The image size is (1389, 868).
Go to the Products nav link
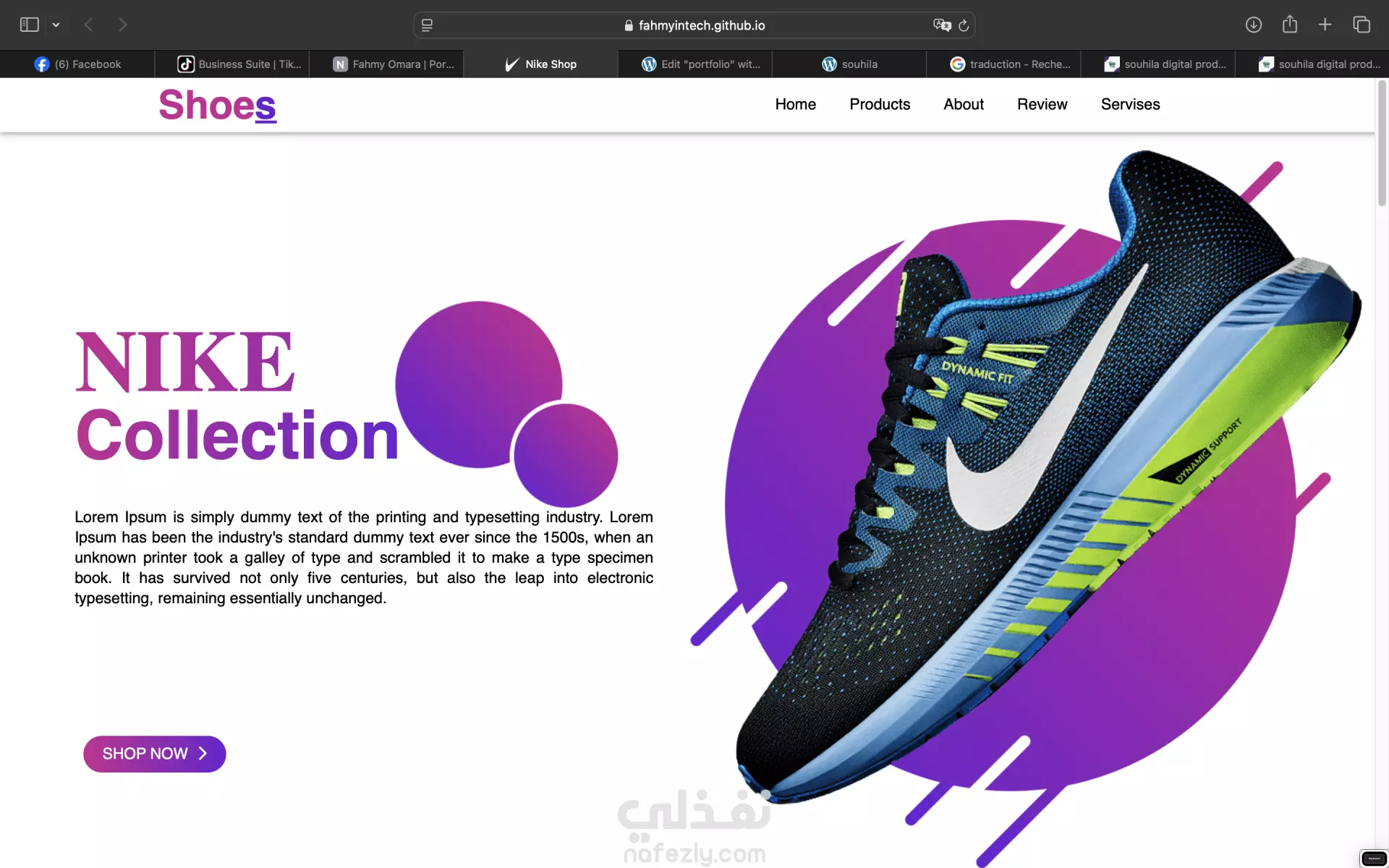[x=880, y=104]
